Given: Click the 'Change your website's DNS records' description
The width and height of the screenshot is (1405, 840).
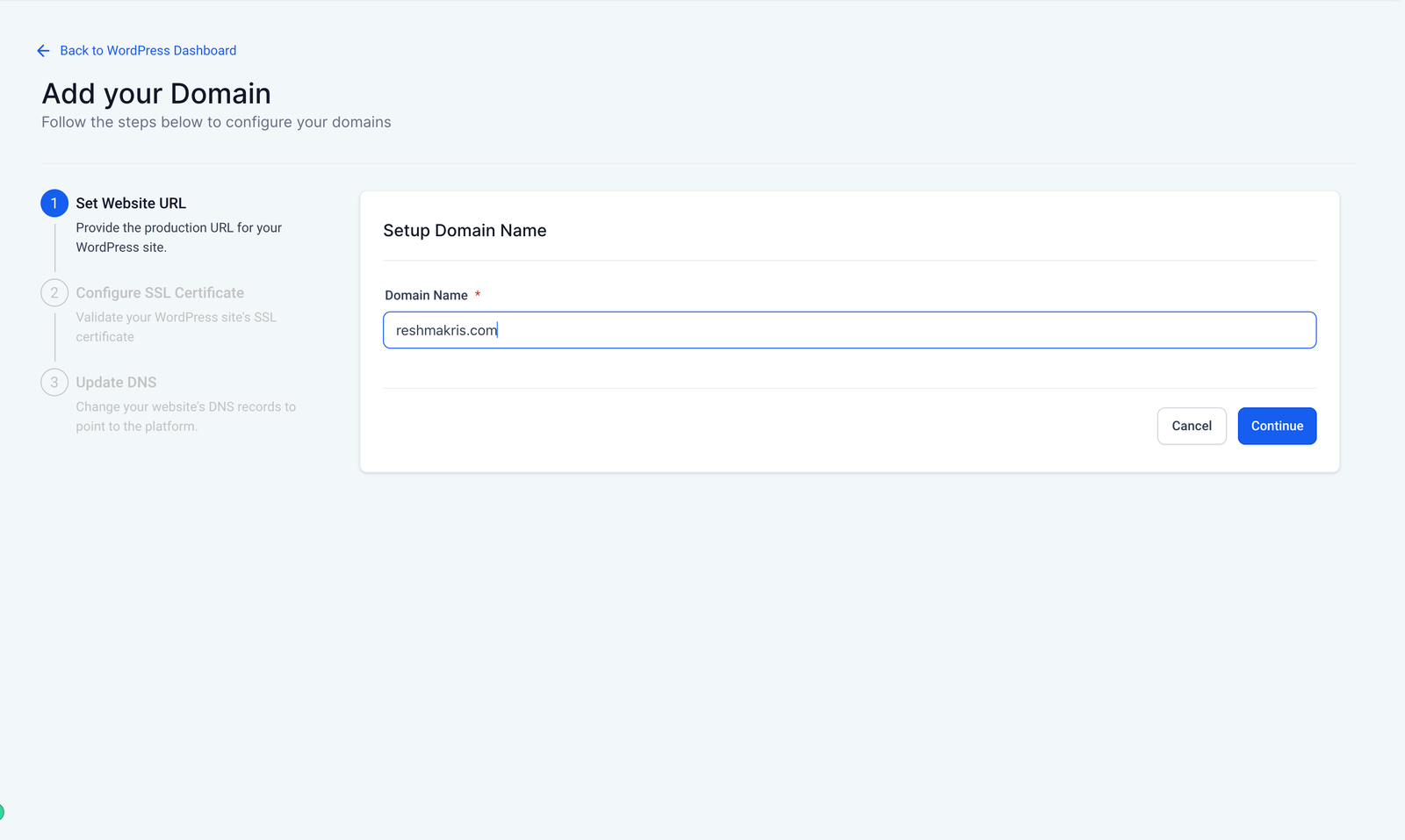Looking at the screenshot, I should click(x=185, y=416).
